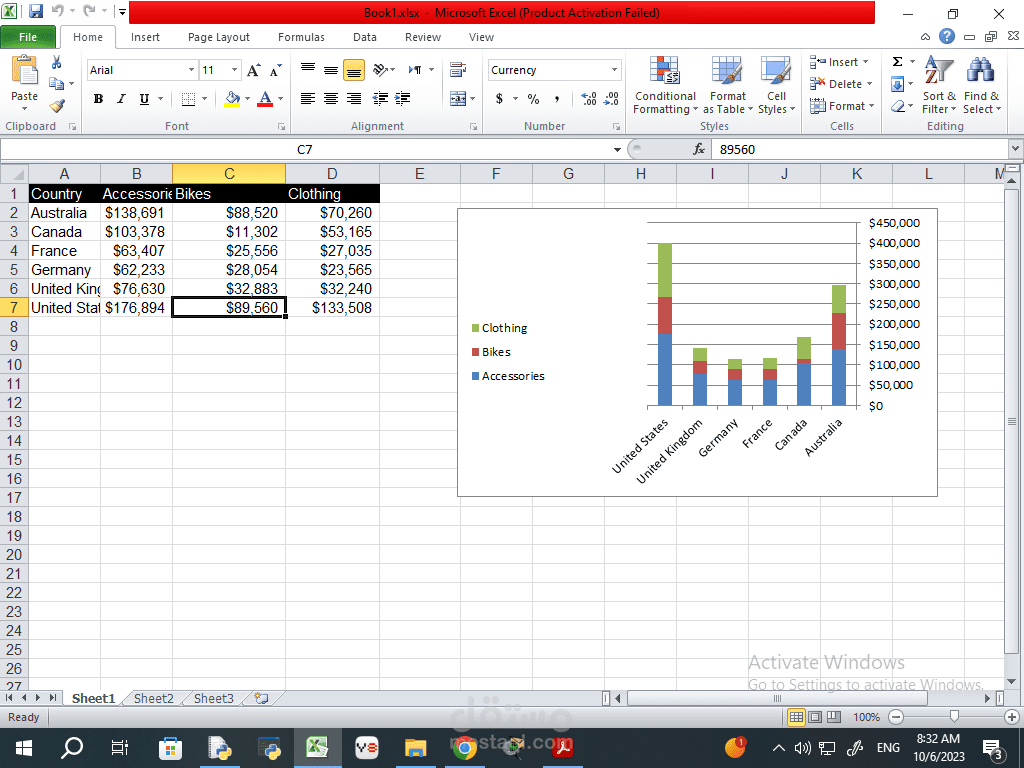Click the AutoSum sigma icon
Viewport: 1024px width, 768px height.
point(897,61)
